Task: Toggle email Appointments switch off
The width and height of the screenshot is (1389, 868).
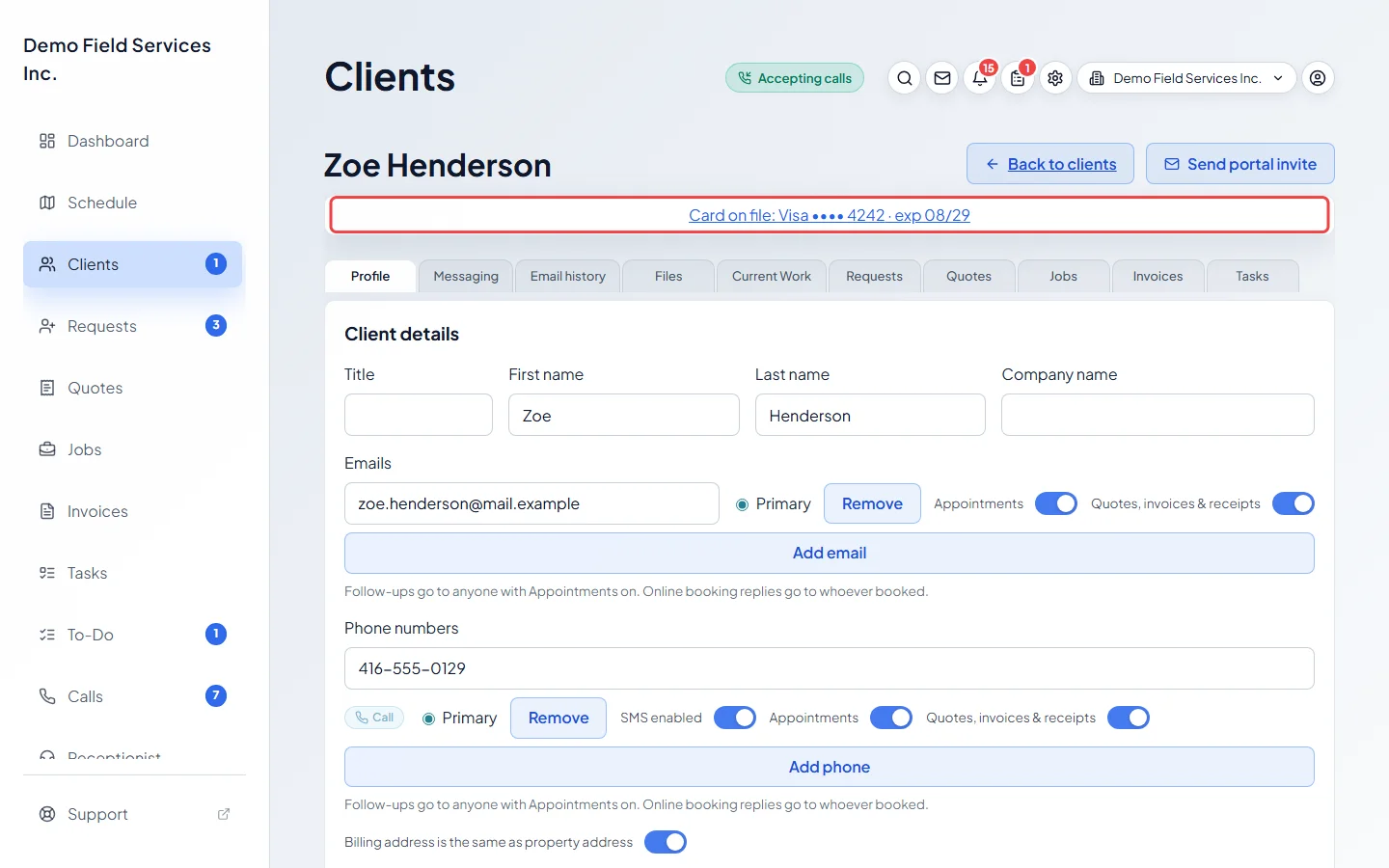Action: click(1055, 503)
